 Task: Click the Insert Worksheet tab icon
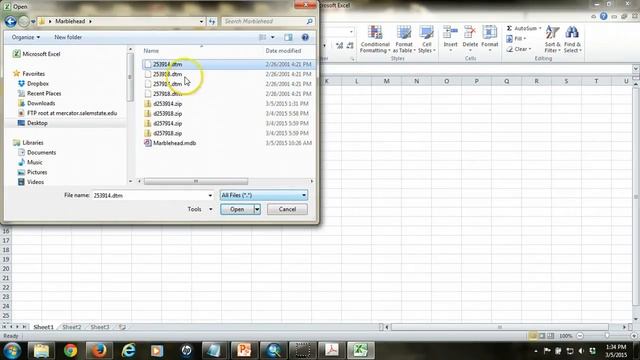point(122,327)
